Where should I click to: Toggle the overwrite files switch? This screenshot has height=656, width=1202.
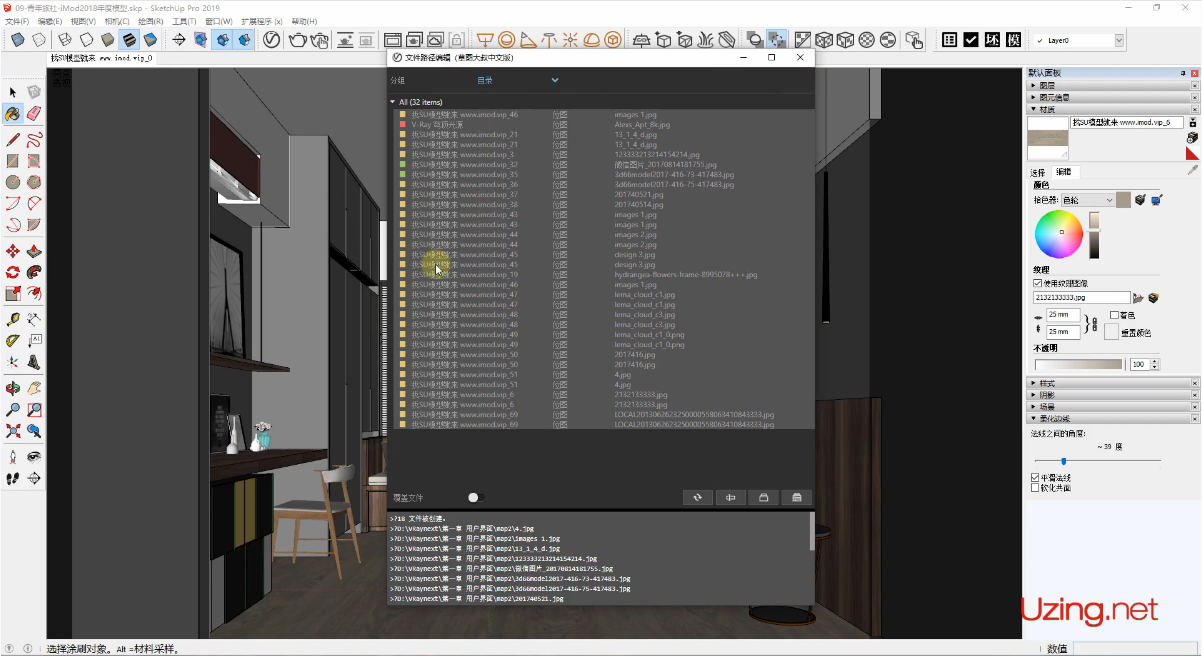coord(476,497)
